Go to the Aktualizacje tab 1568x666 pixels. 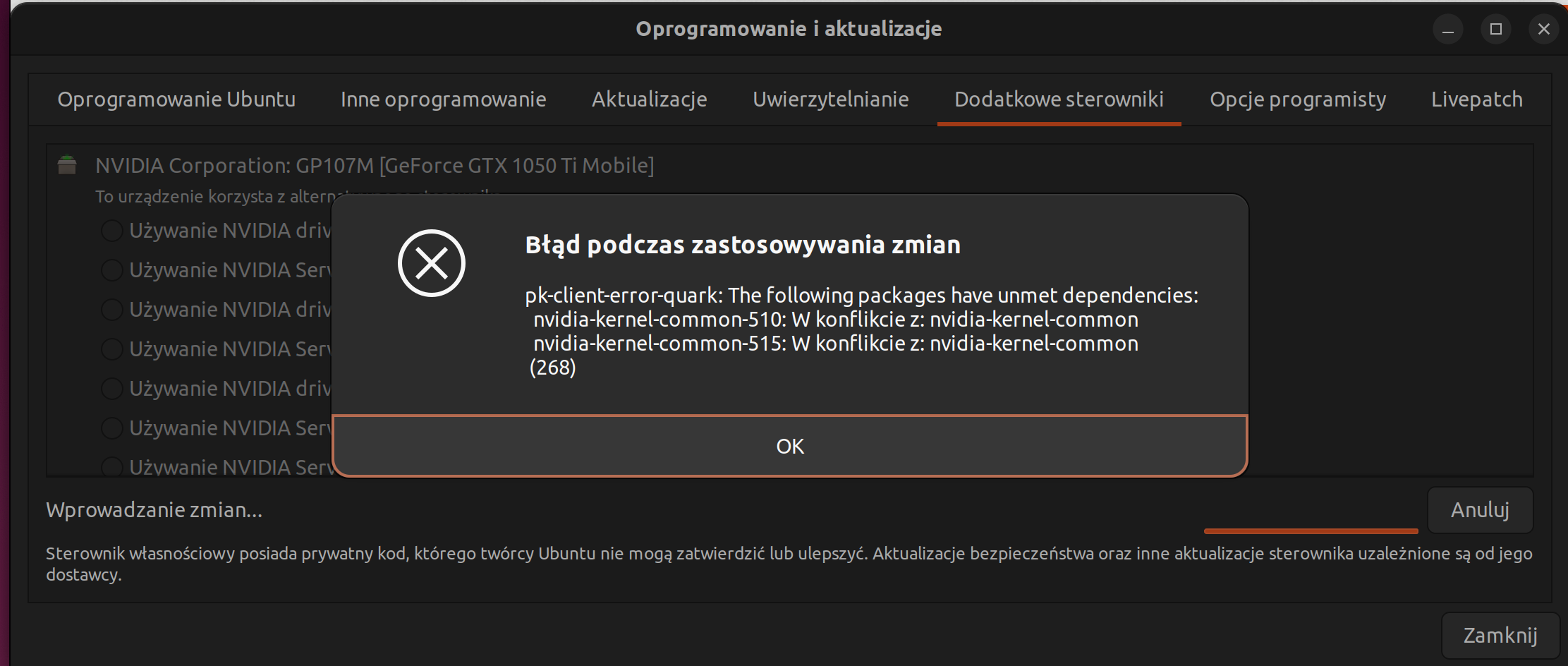[x=650, y=99]
